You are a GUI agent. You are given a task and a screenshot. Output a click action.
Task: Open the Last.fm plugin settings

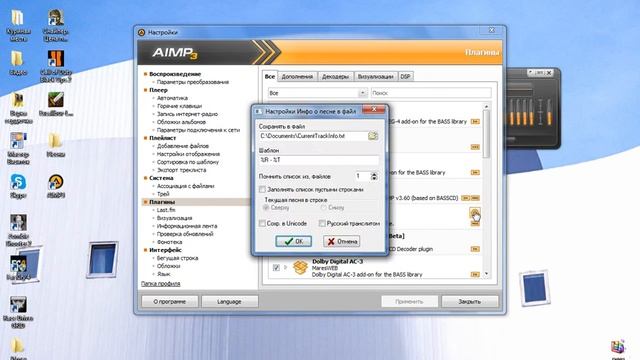pos(166,210)
